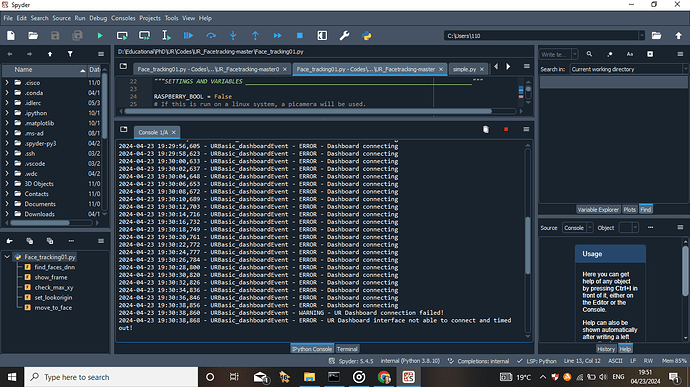The image size is (690, 387).
Task: Open the Windows Start menu
Action: [12, 377]
